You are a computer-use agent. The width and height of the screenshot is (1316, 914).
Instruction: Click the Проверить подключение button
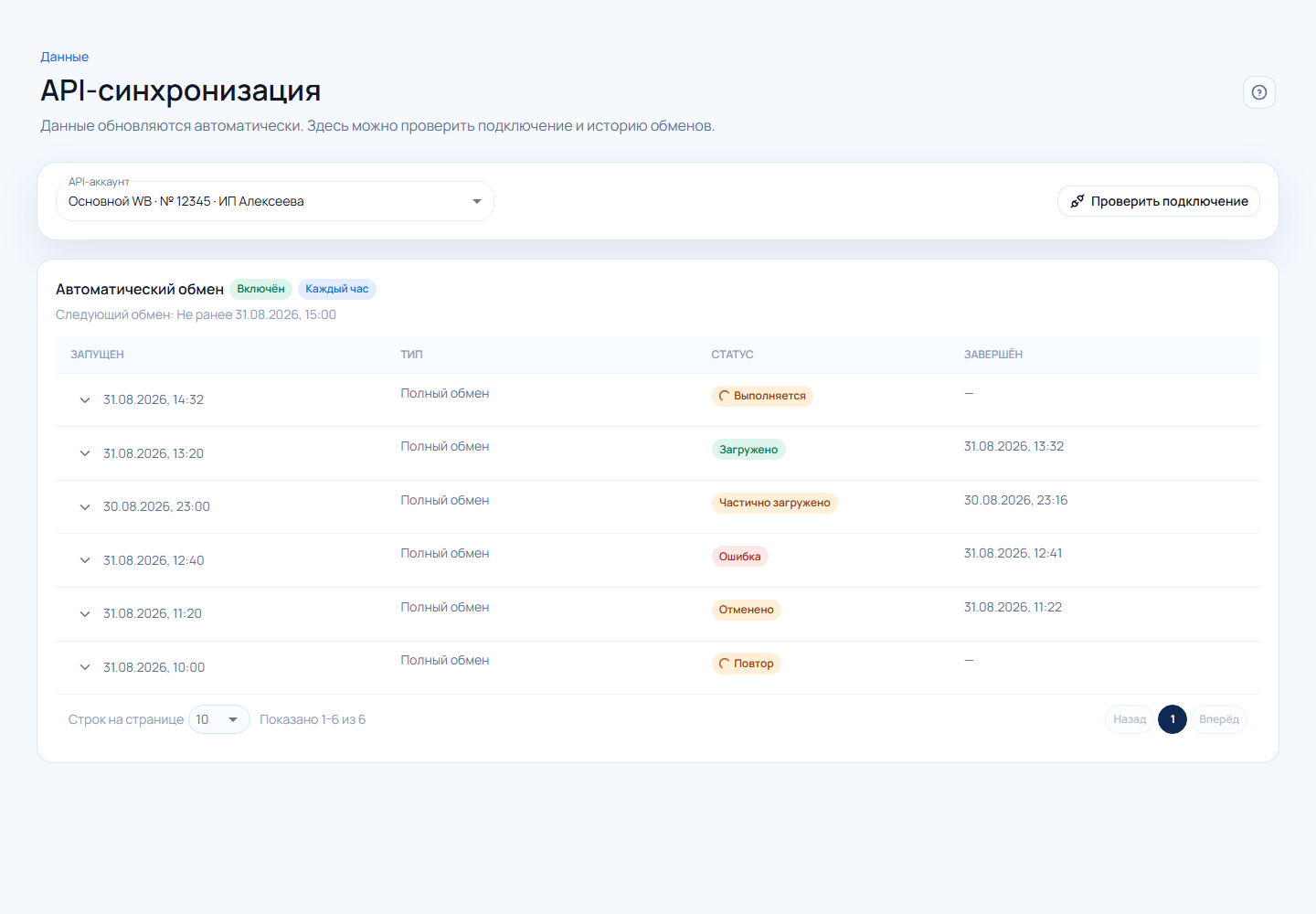[1158, 201]
